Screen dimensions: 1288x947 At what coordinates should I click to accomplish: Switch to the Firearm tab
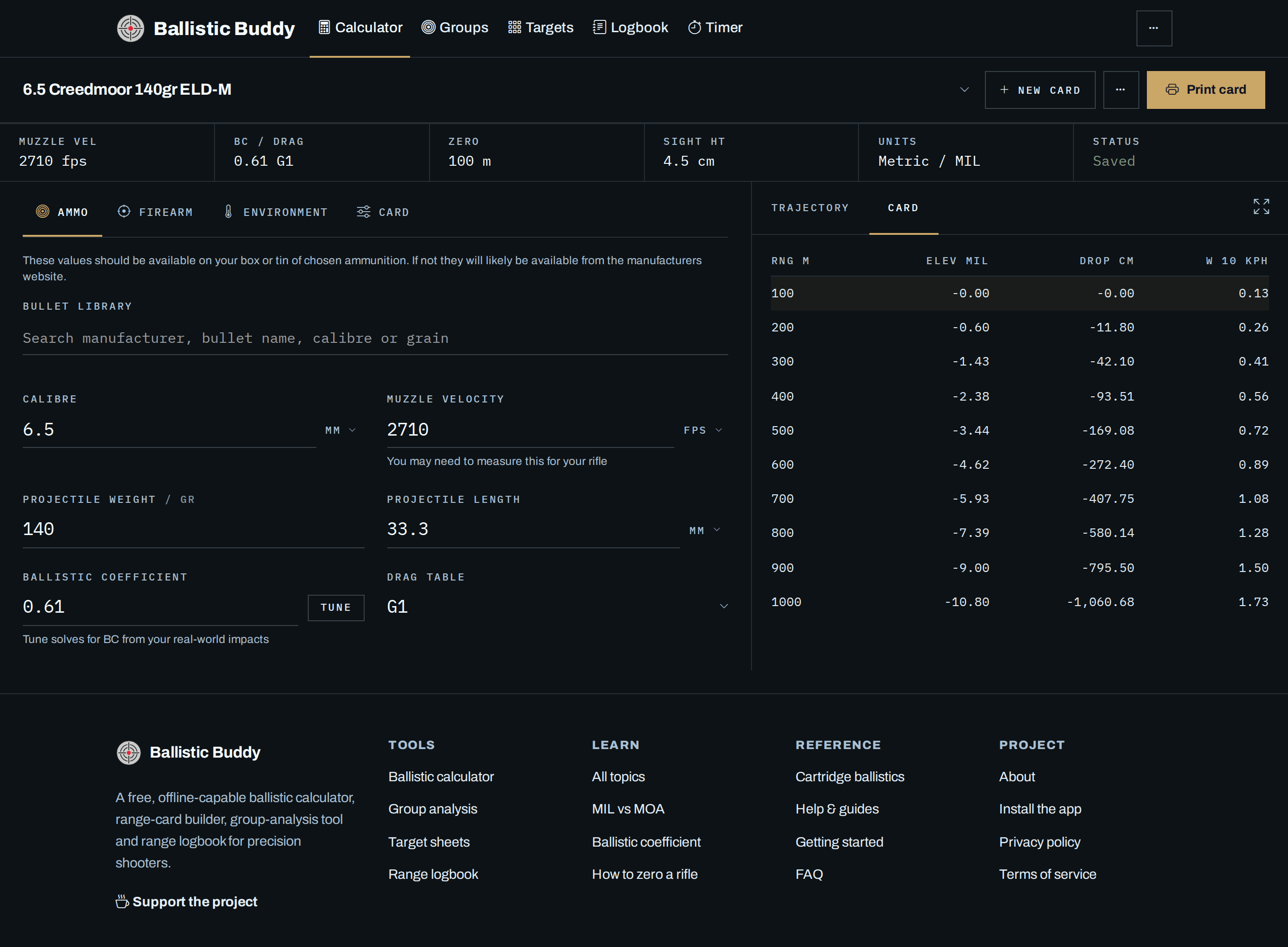(x=155, y=212)
